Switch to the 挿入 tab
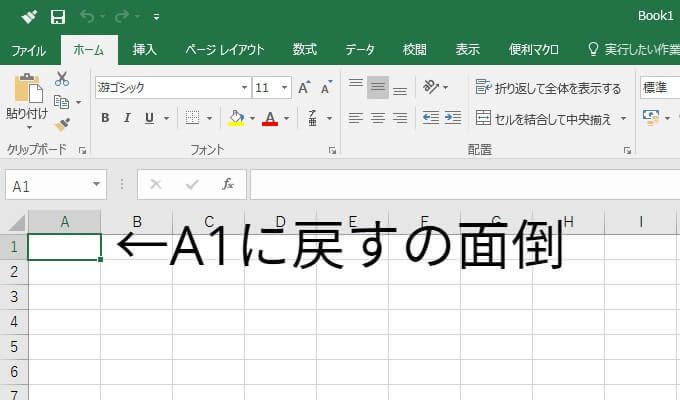Viewport: 680px width, 400px height. tap(144, 49)
